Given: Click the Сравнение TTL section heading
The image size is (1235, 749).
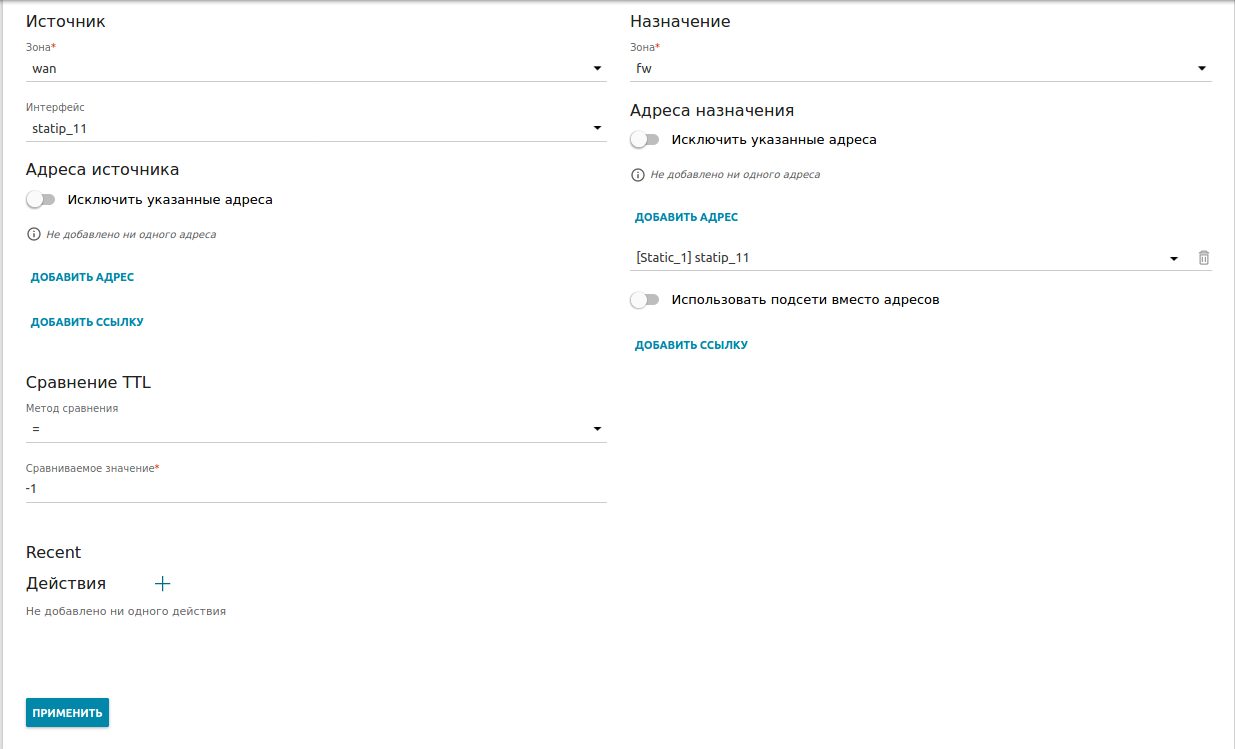Looking at the screenshot, I should point(88,382).
